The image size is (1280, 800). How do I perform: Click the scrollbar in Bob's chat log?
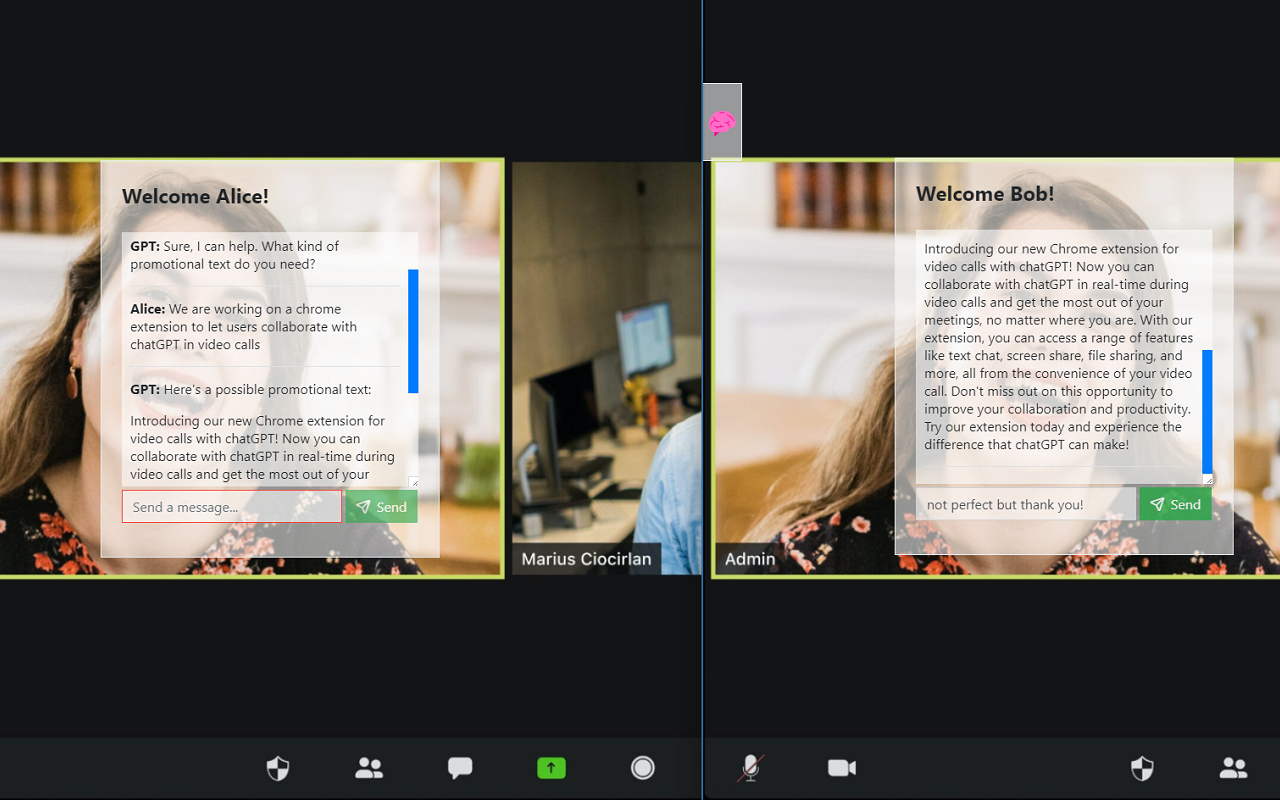pos(1207,412)
